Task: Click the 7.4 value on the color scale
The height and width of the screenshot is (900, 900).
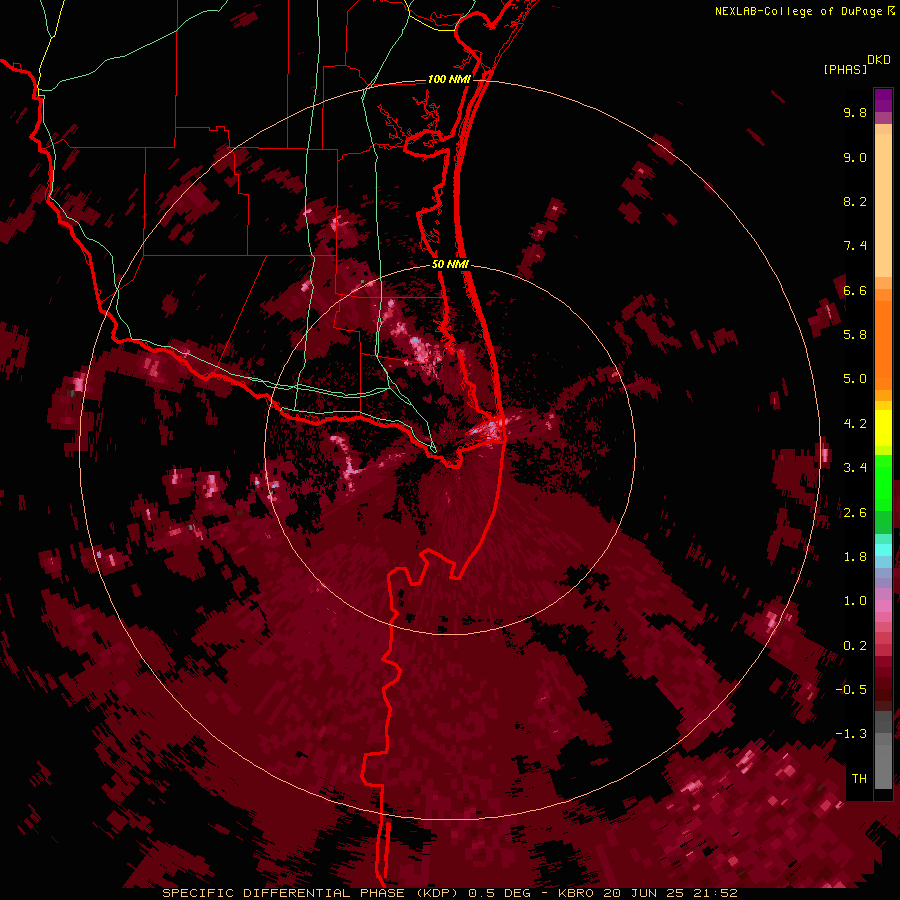Action: [x=855, y=246]
